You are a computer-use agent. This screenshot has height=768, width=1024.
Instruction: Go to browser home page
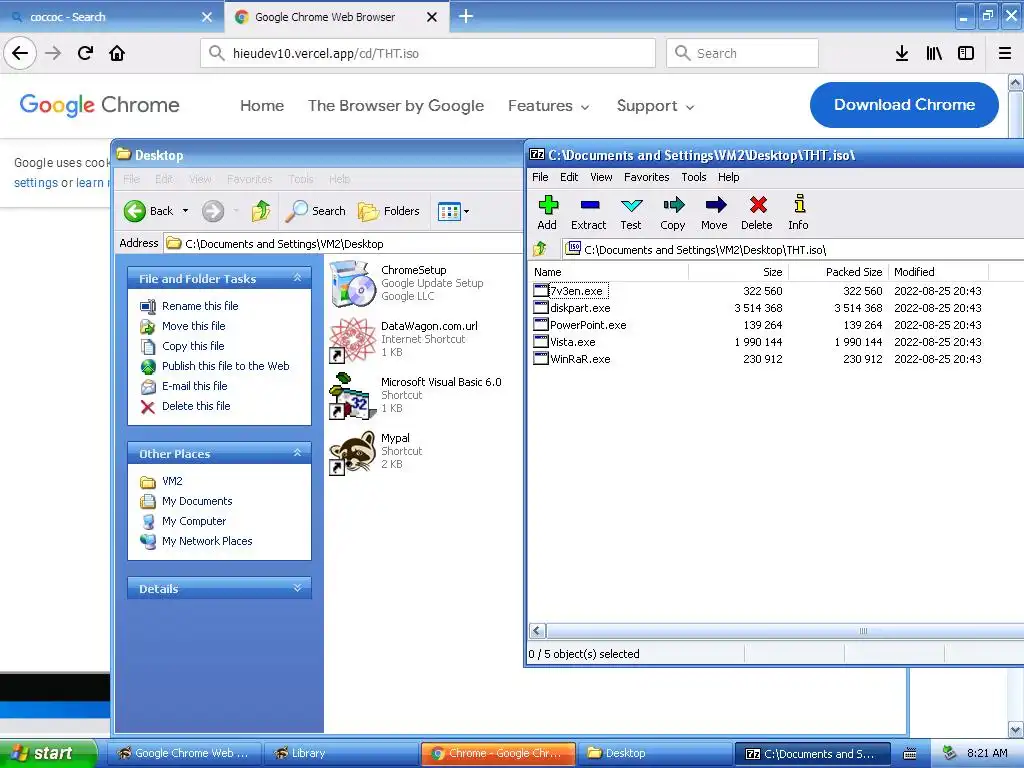tap(117, 53)
